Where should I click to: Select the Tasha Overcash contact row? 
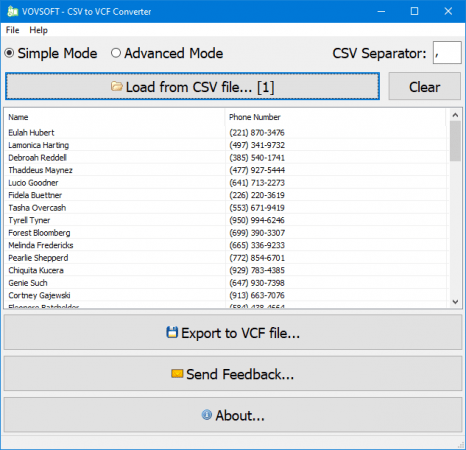point(226,208)
